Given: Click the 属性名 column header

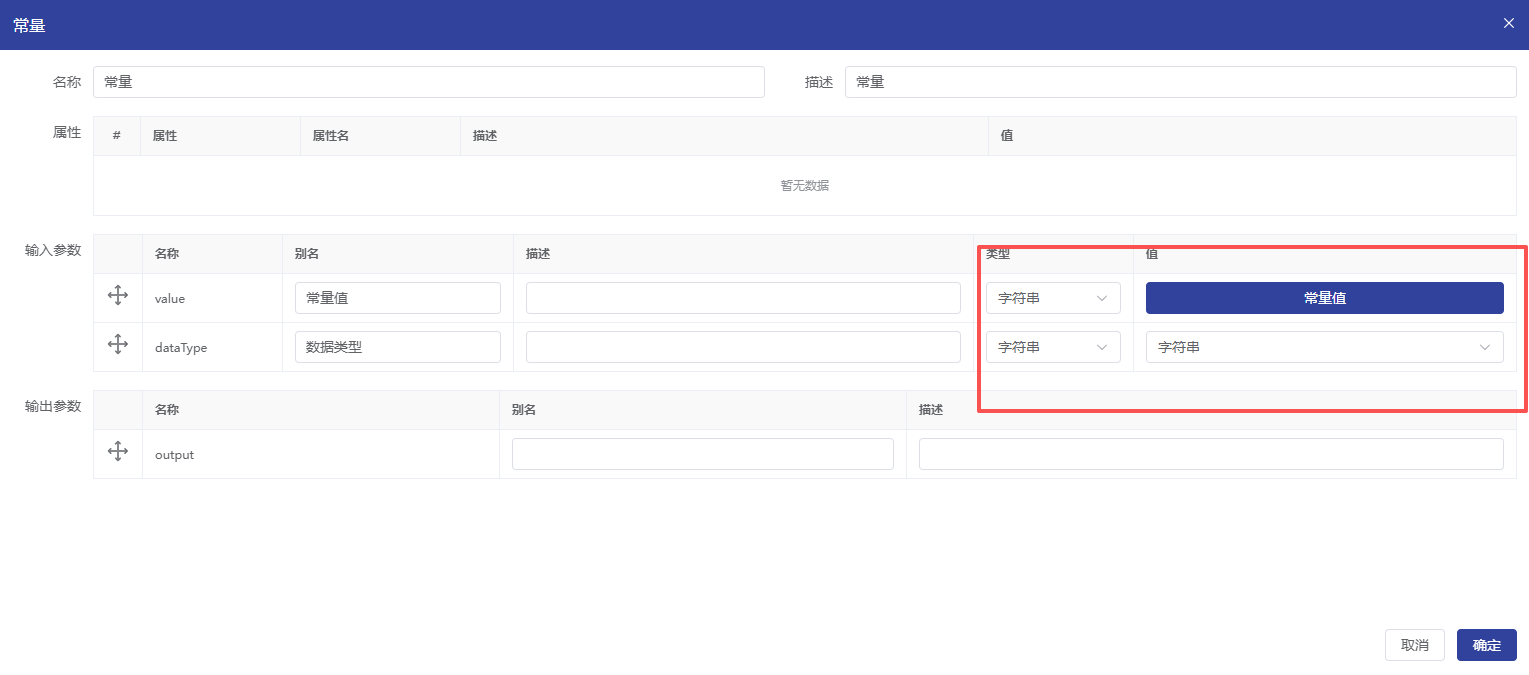Looking at the screenshot, I should pos(331,136).
